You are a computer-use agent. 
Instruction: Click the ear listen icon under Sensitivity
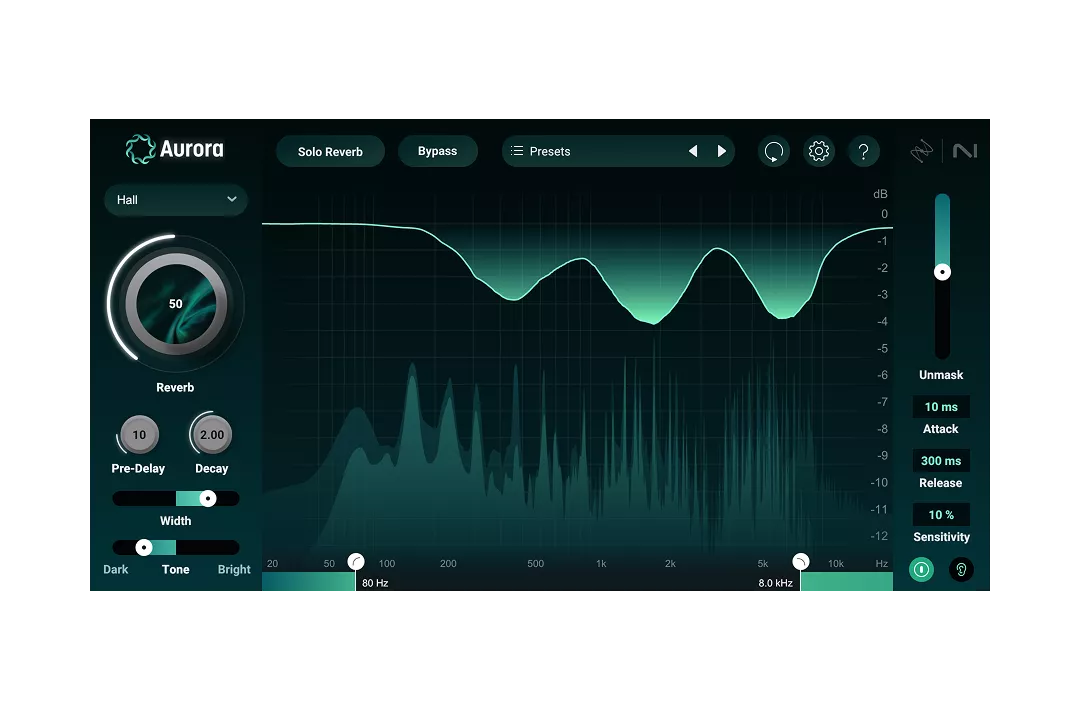pyautogui.click(x=961, y=570)
